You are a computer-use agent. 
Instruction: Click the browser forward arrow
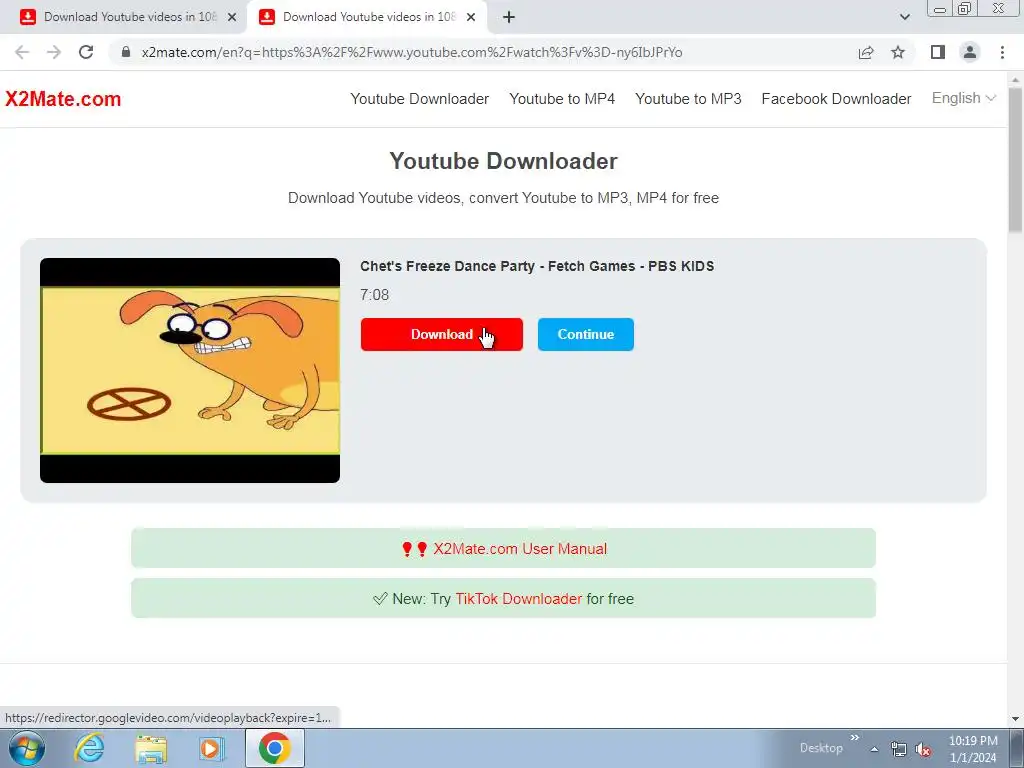pyautogui.click(x=54, y=52)
